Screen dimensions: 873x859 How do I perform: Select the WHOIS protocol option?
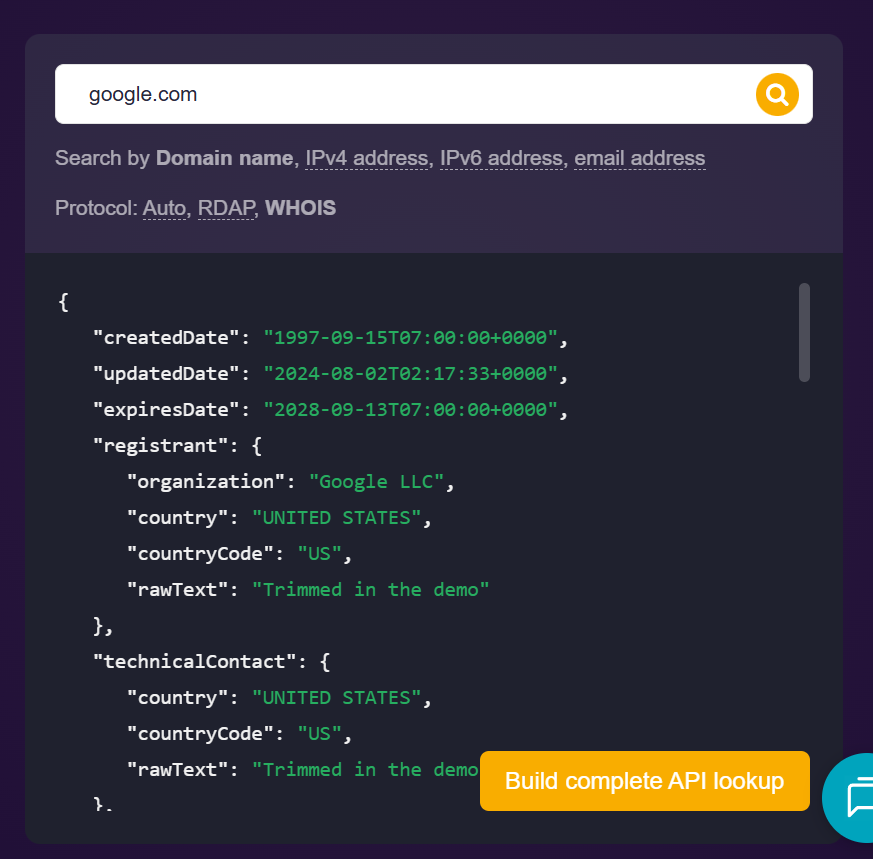pos(300,208)
